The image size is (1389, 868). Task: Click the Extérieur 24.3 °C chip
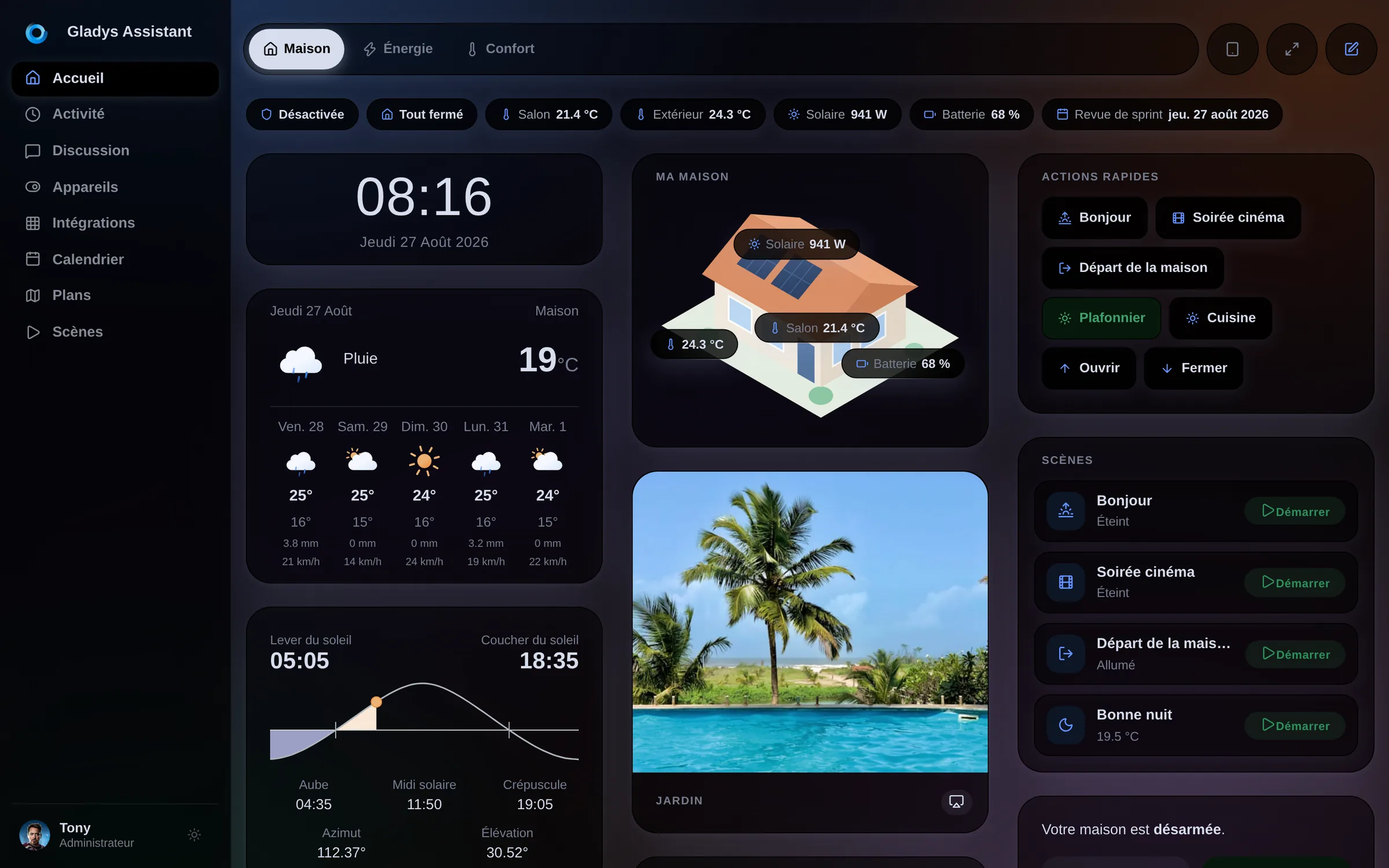[x=693, y=115]
